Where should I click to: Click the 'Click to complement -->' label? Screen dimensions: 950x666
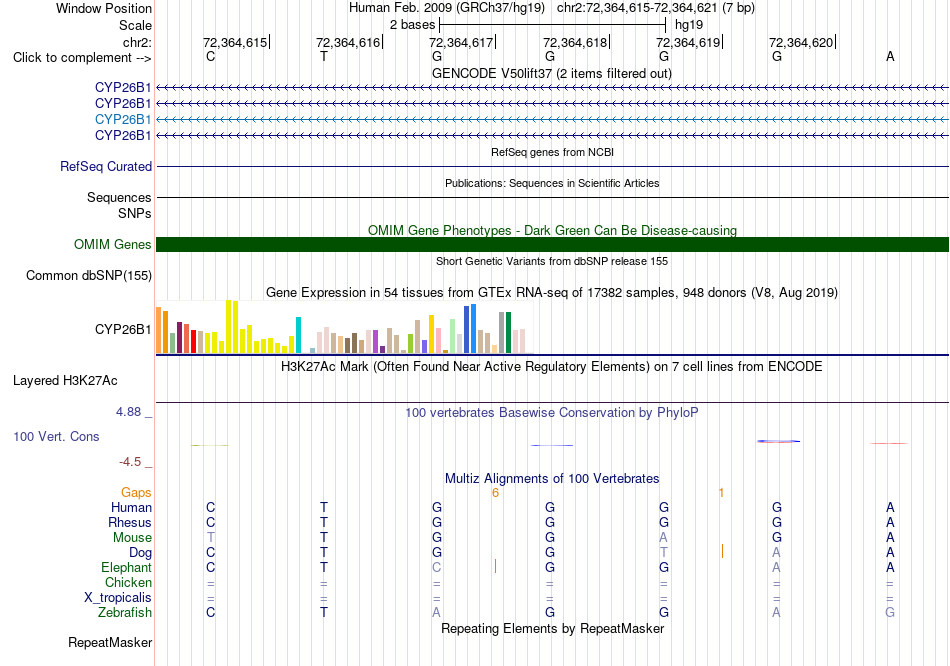[82, 58]
